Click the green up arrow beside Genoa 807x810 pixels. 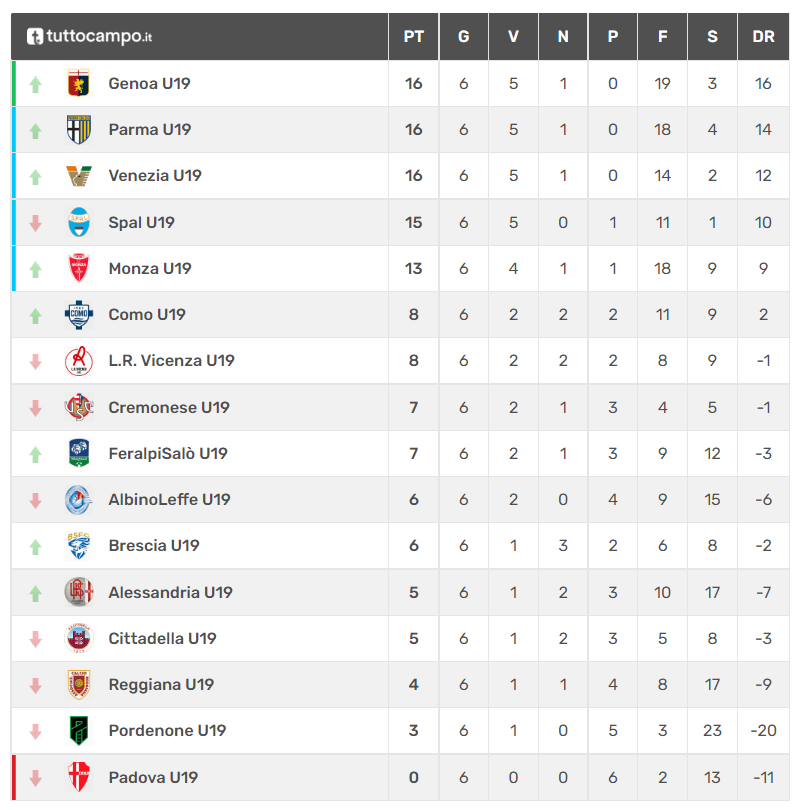[35, 84]
